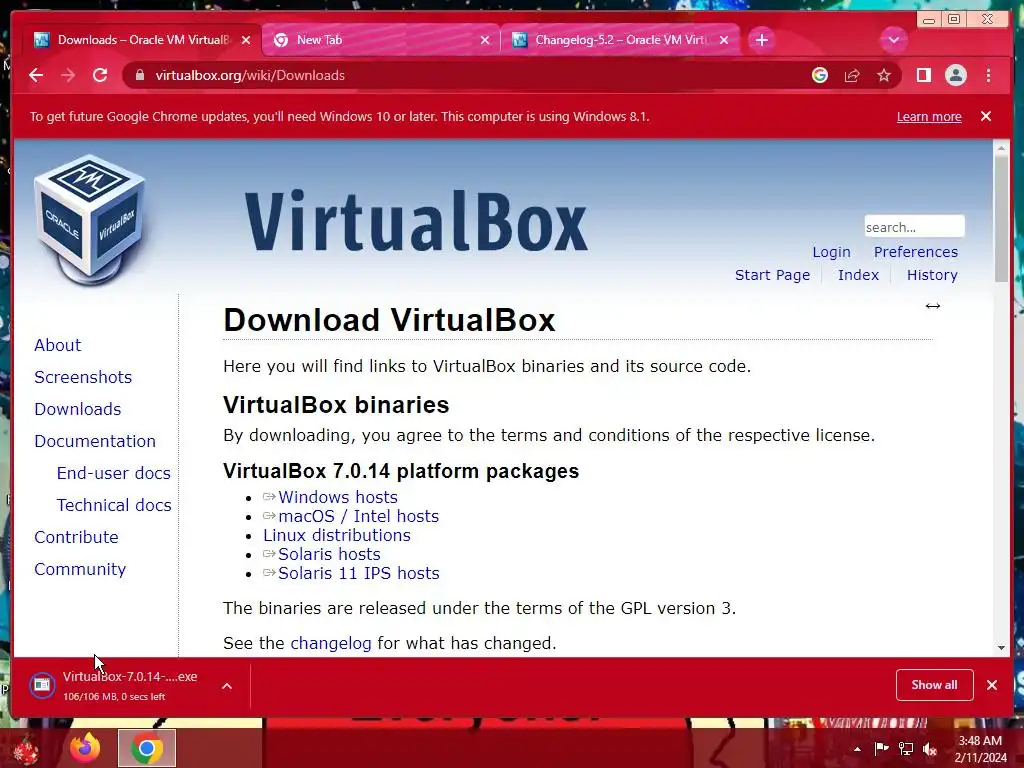Open page History
This screenshot has height=768, width=1024.
point(932,275)
